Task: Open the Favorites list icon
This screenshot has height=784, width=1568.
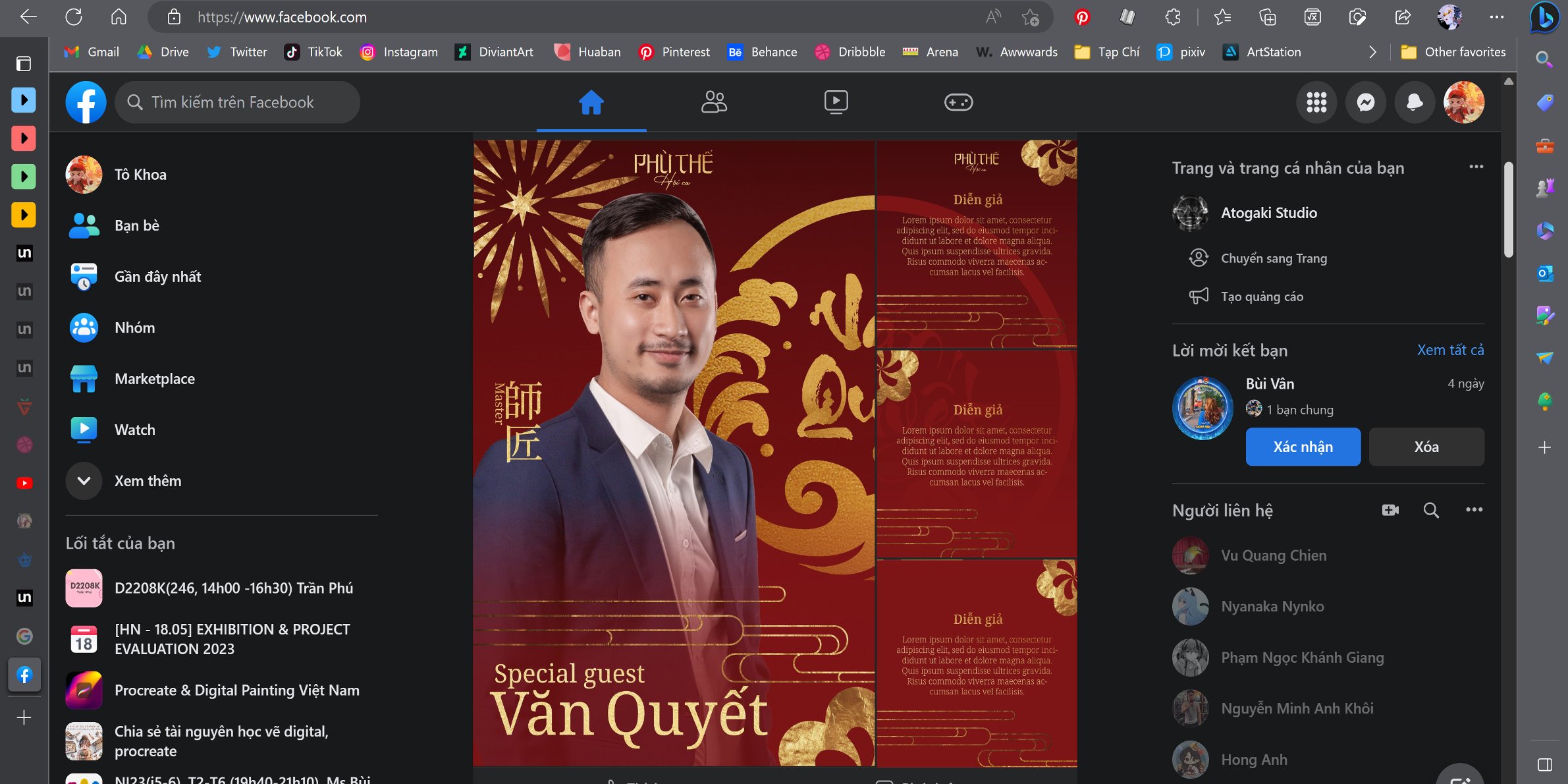Action: pos(1222,17)
